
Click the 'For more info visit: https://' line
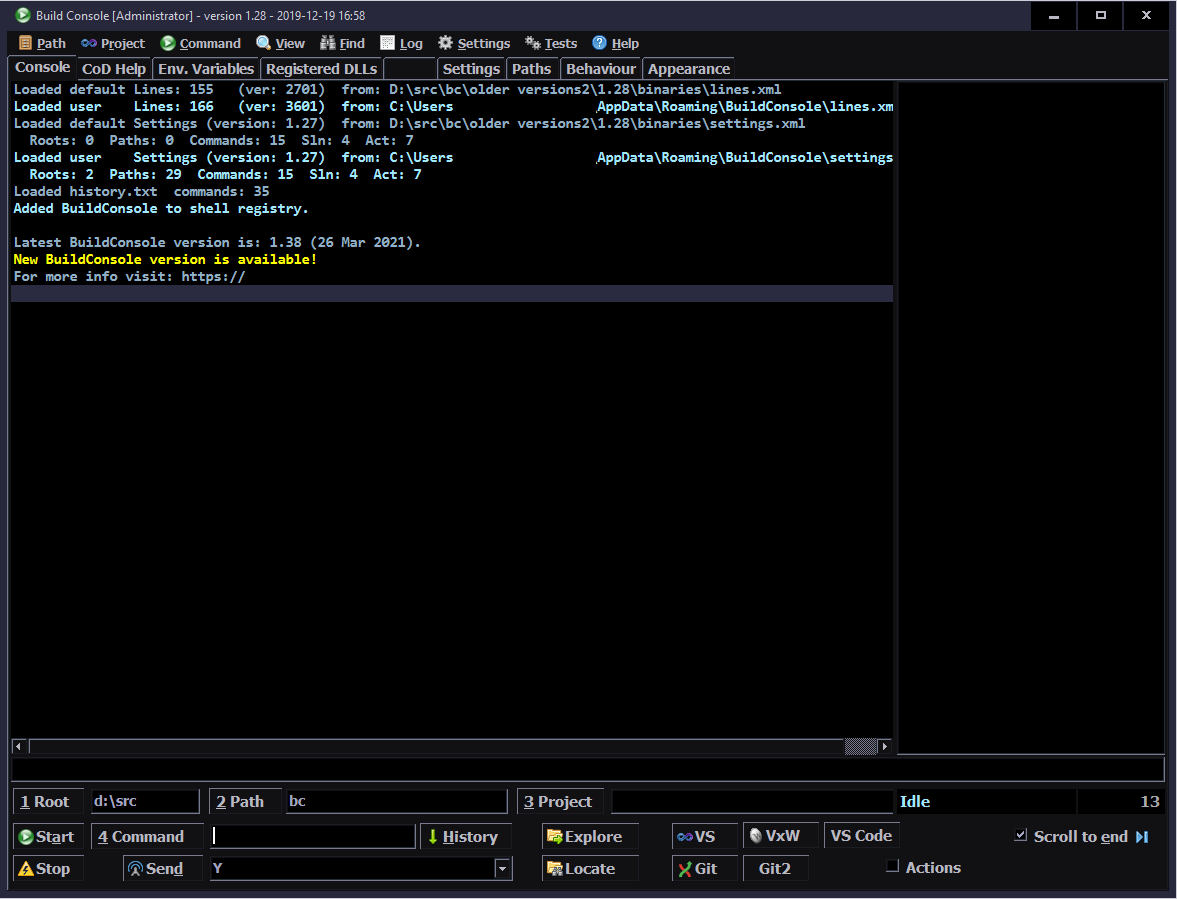[129, 277]
